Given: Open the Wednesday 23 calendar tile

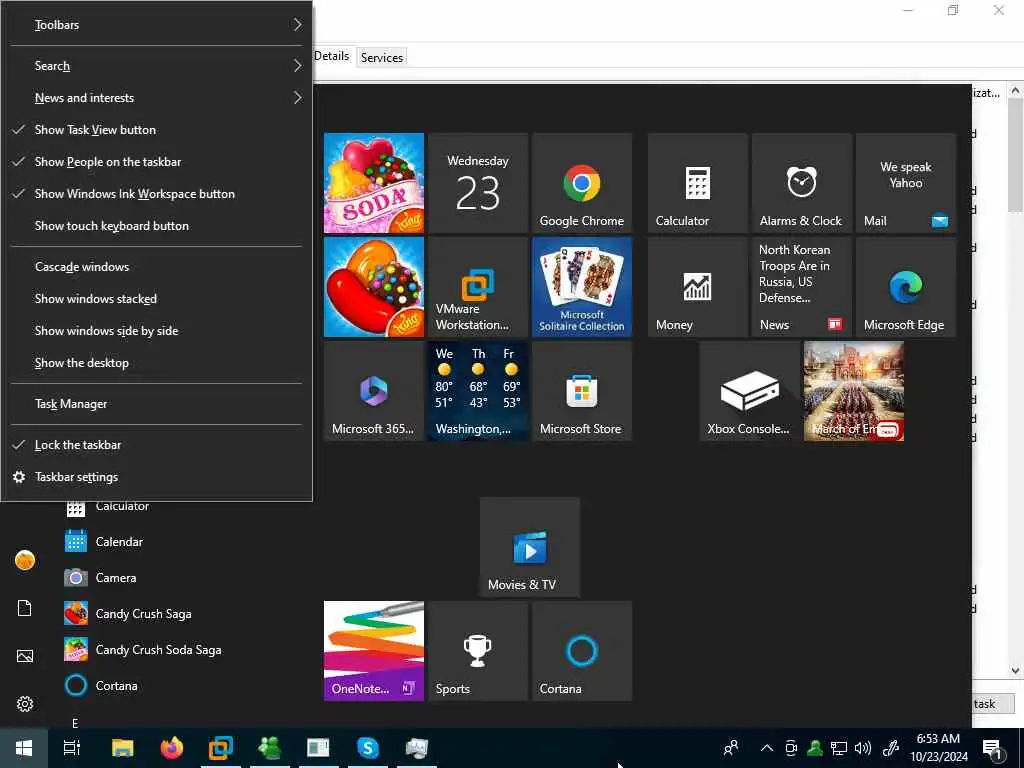Looking at the screenshot, I should (477, 183).
